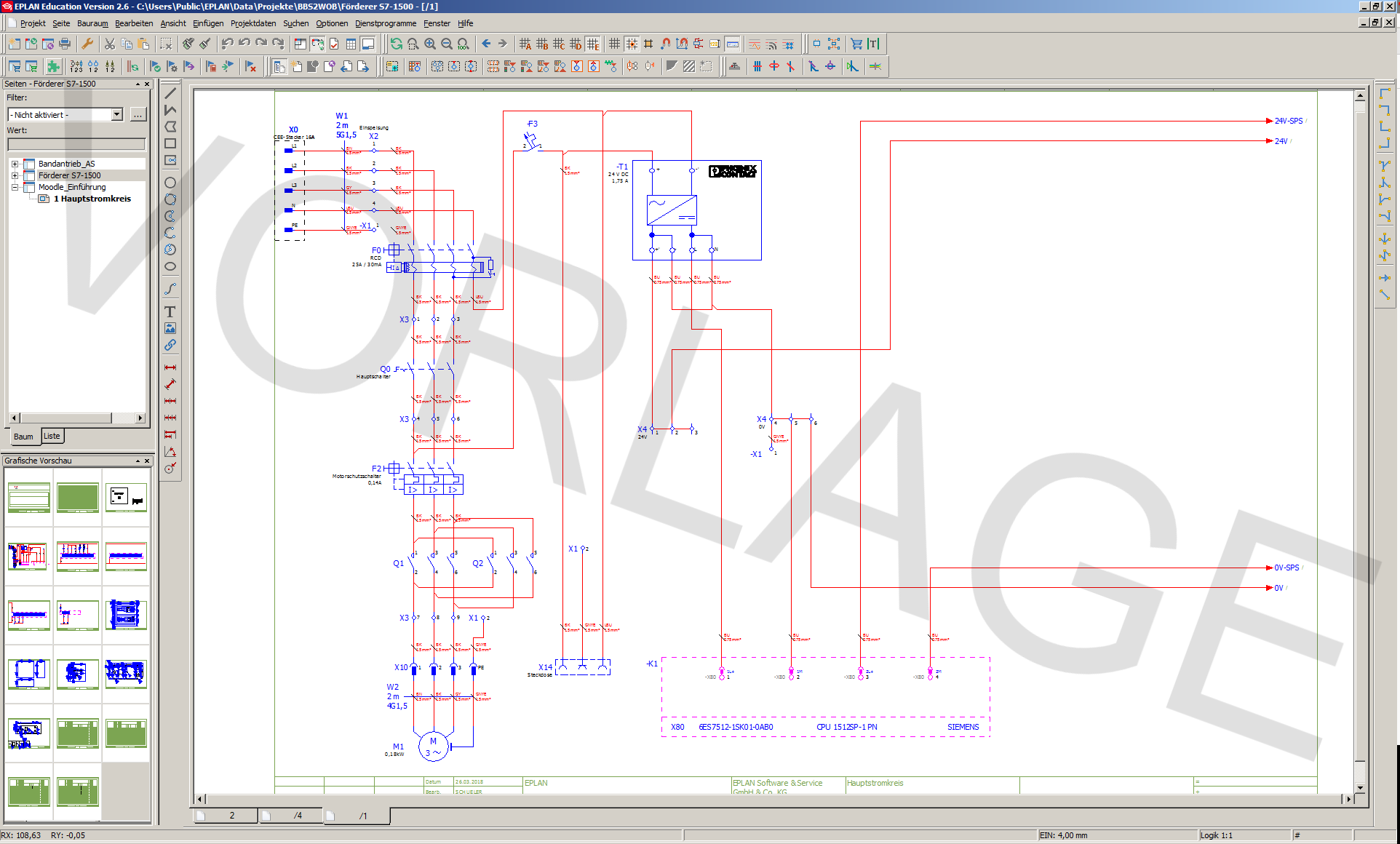Collapse the Grafische Vorschau panel arrow
The width and height of the screenshot is (1400, 844).
[x=138, y=461]
